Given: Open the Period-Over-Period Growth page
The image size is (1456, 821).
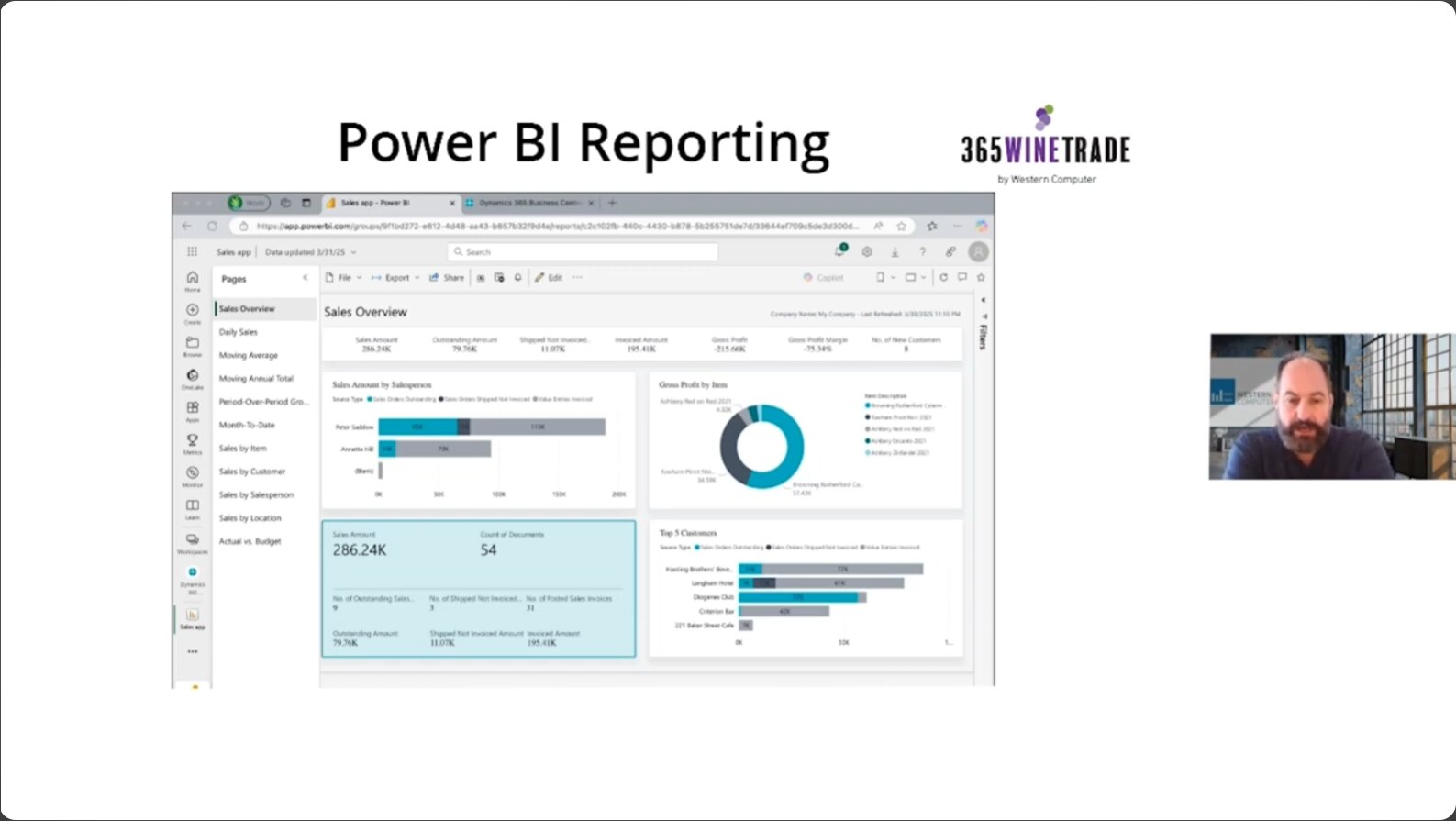Looking at the screenshot, I should 265,402.
